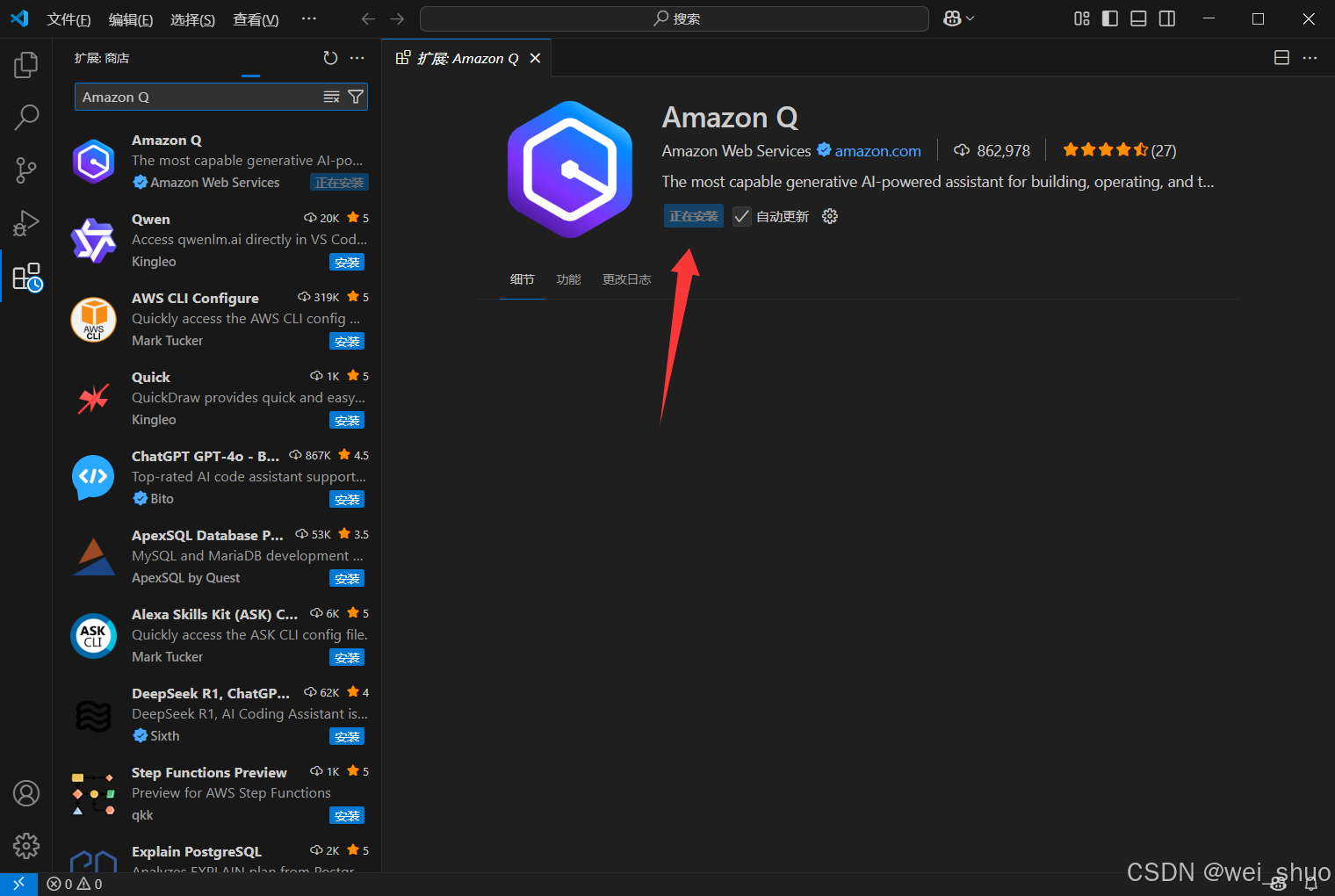Click the VS Code logo icon

coord(19,18)
